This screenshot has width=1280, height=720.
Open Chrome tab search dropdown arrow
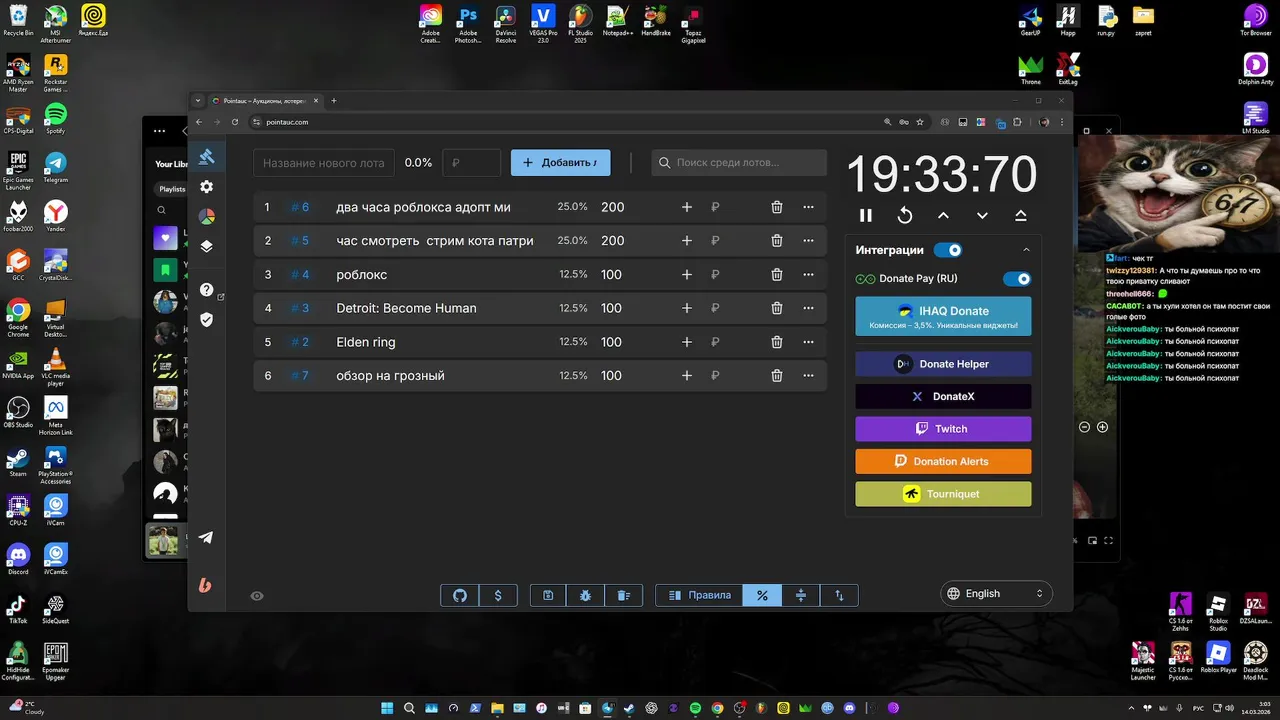(198, 101)
